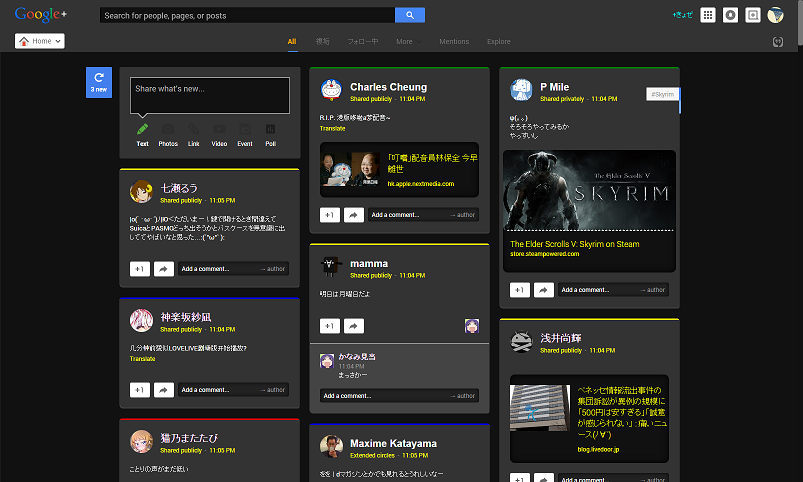Click +1 on P Mile Skyrim post
Viewport: 803px width, 482px height.
tap(520, 289)
